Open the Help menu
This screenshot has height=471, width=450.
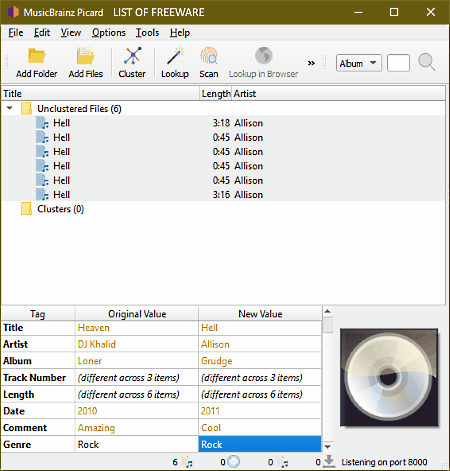pyautogui.click(x=180, y=33)
